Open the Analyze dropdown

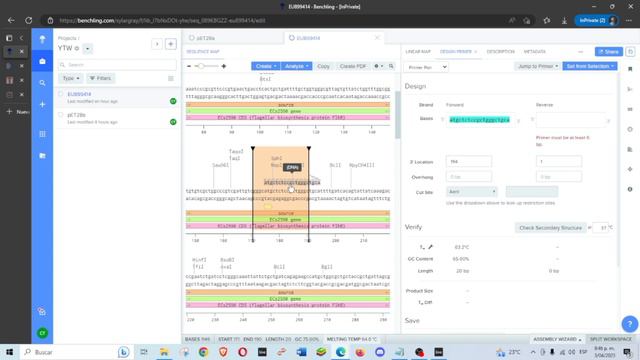coord(296,66)
